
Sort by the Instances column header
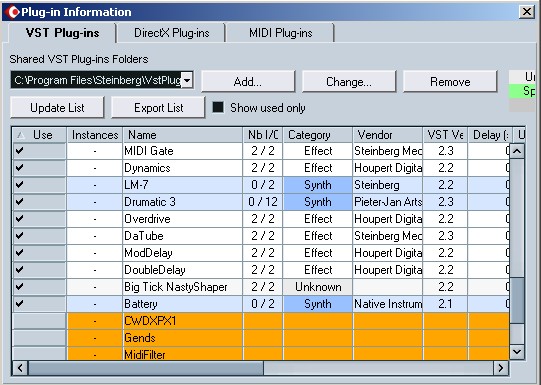95,135
